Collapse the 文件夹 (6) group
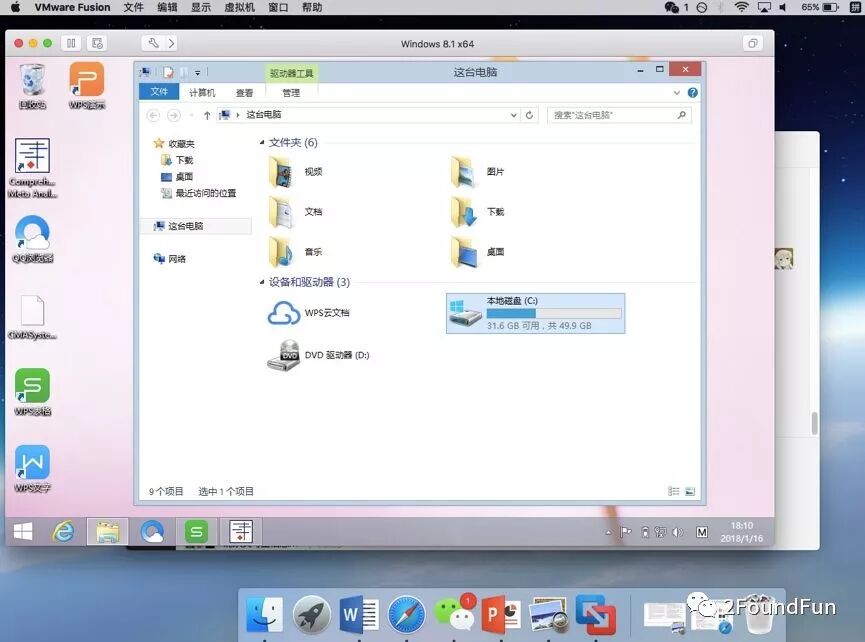The height and width of the screenshot is (642, 865). pos(262,142)
